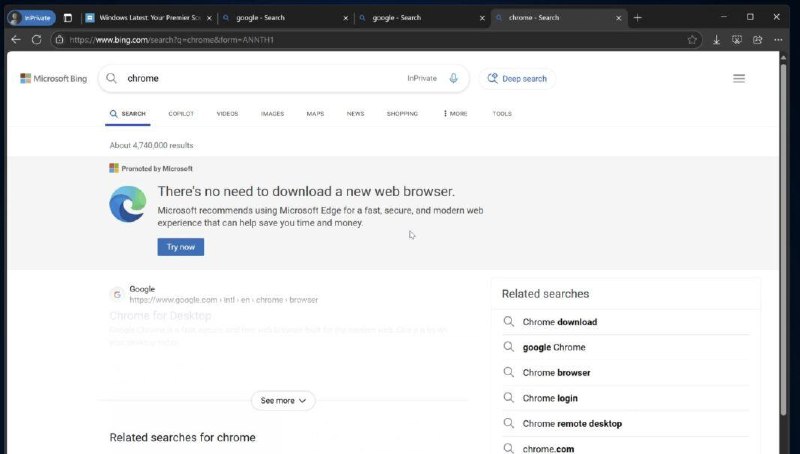Expand results with See more
800x454 pixels.
pyautogui.click(x=283, y=400)
